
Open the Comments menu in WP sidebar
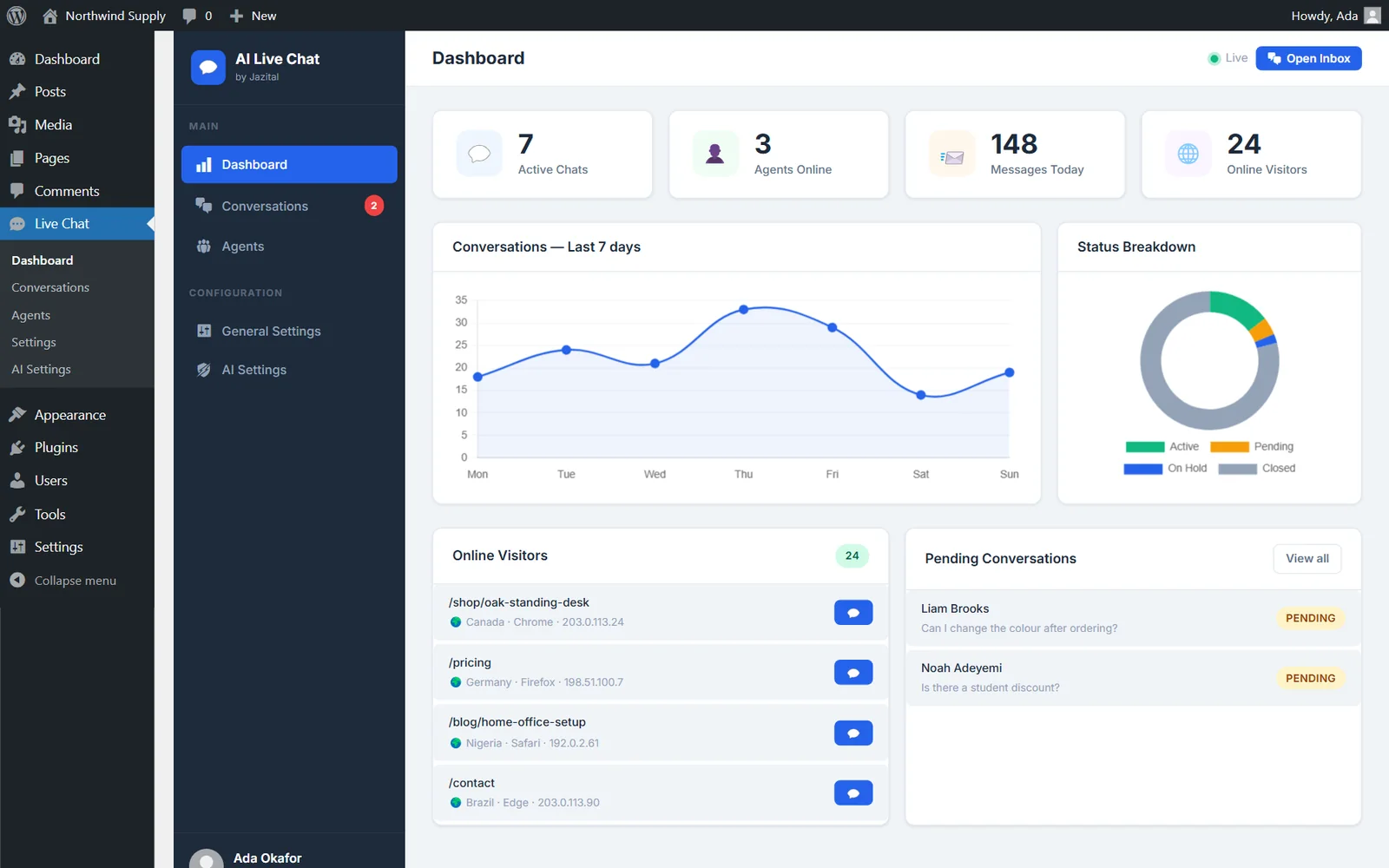(77, 191)
